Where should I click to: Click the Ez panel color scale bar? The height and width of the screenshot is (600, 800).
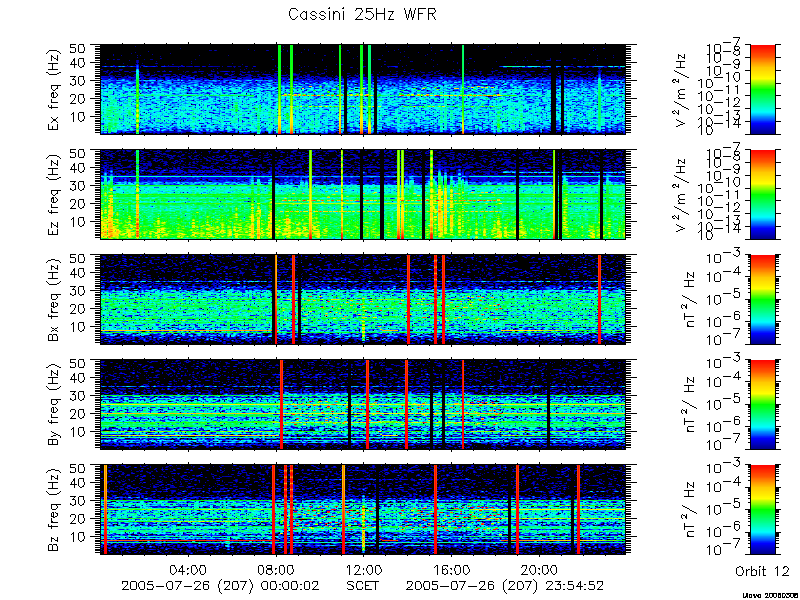tap(763, 194)
